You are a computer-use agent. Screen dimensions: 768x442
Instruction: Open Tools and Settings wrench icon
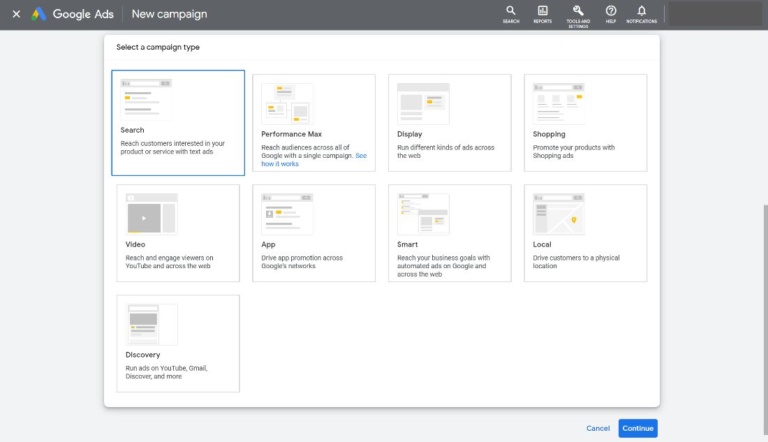[578, 16]
